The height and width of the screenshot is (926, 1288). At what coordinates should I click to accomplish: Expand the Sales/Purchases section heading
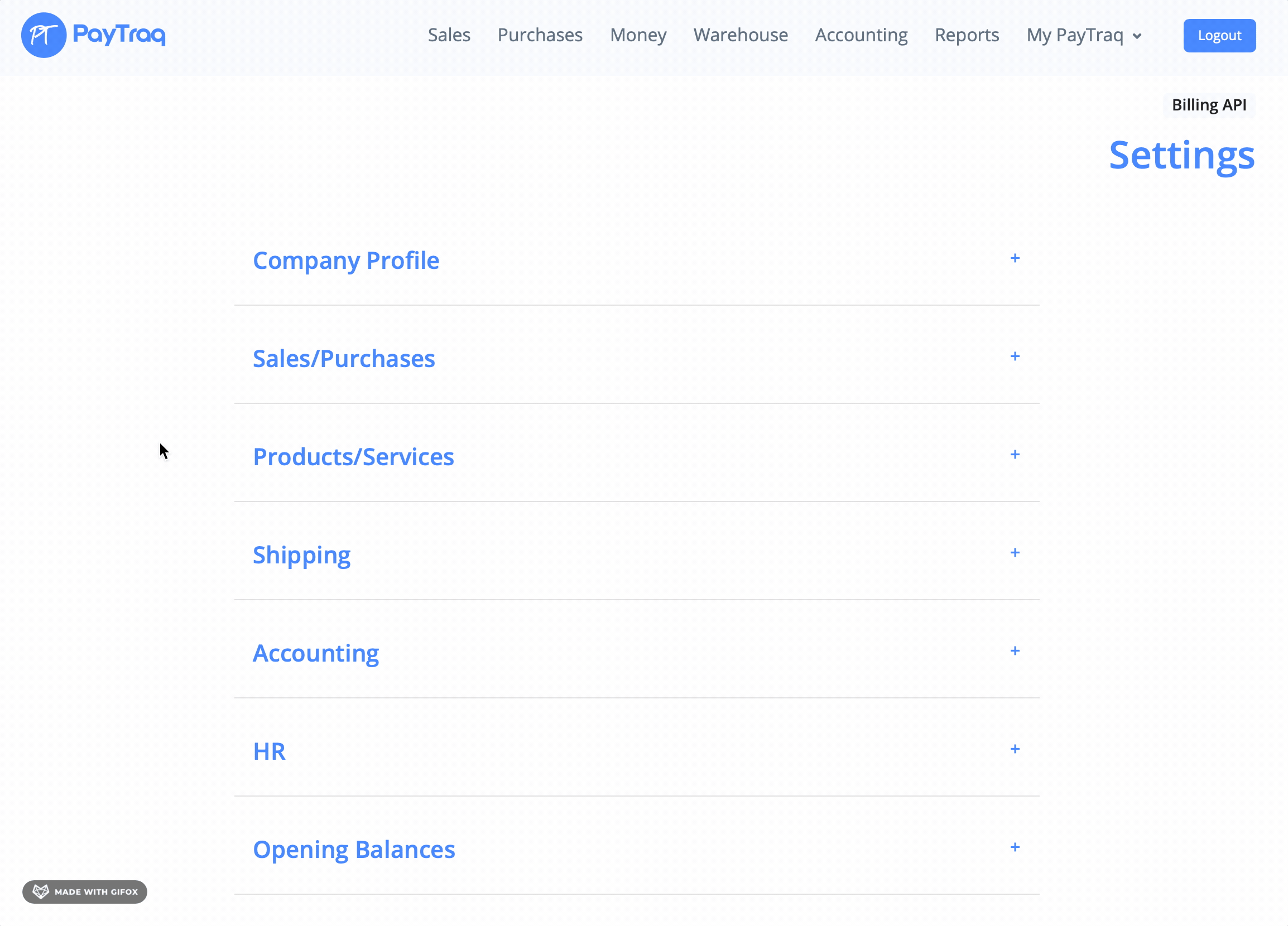pyautogui.click(x=344, y=359)
